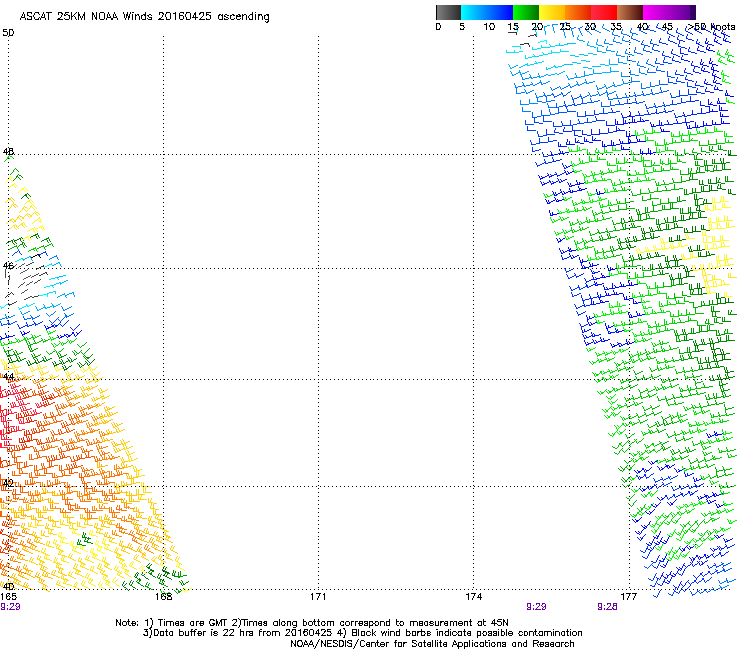Click the 'NOAA/NESDIS/Center for Satellite Applications and Research' credit
The width and height of the screenshot is (740, 650).
432,644
